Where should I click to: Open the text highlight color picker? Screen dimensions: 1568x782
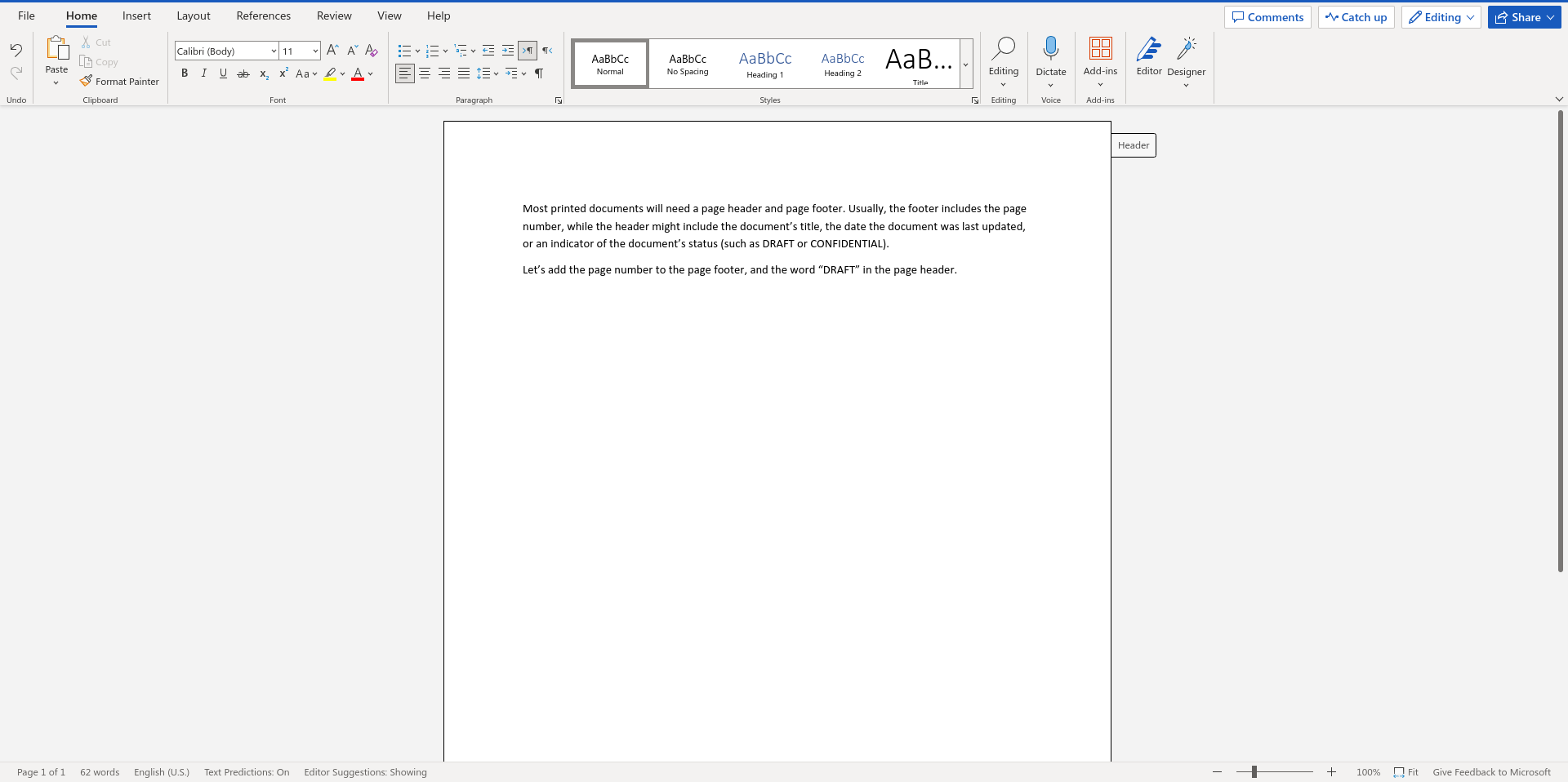(342, 73)
